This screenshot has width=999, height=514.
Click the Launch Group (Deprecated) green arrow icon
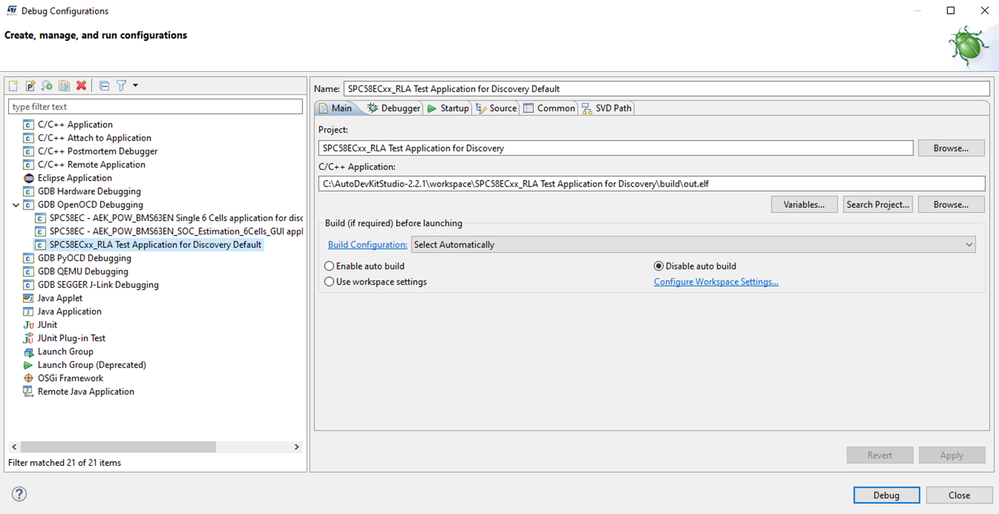[x=28, y=365]
